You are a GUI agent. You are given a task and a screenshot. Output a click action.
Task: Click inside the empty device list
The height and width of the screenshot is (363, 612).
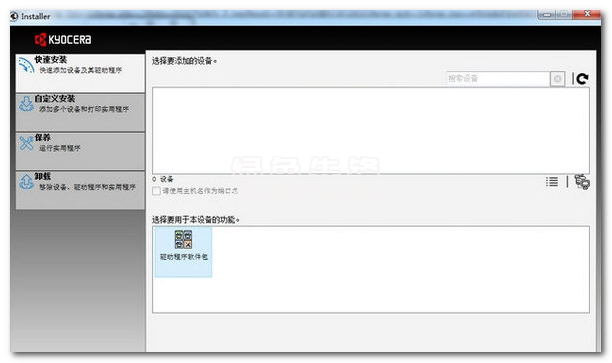pyautogui.click(x=371, y=130)
